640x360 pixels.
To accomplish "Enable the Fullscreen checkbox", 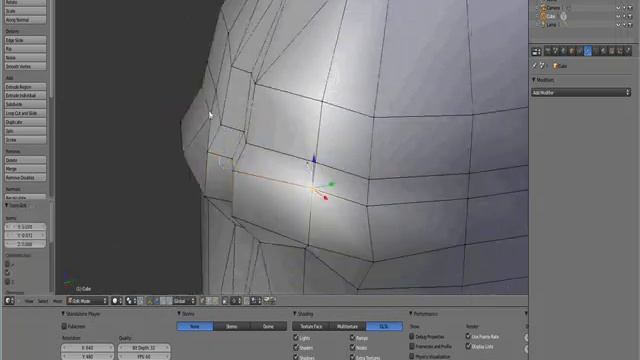I will [64, 327].
